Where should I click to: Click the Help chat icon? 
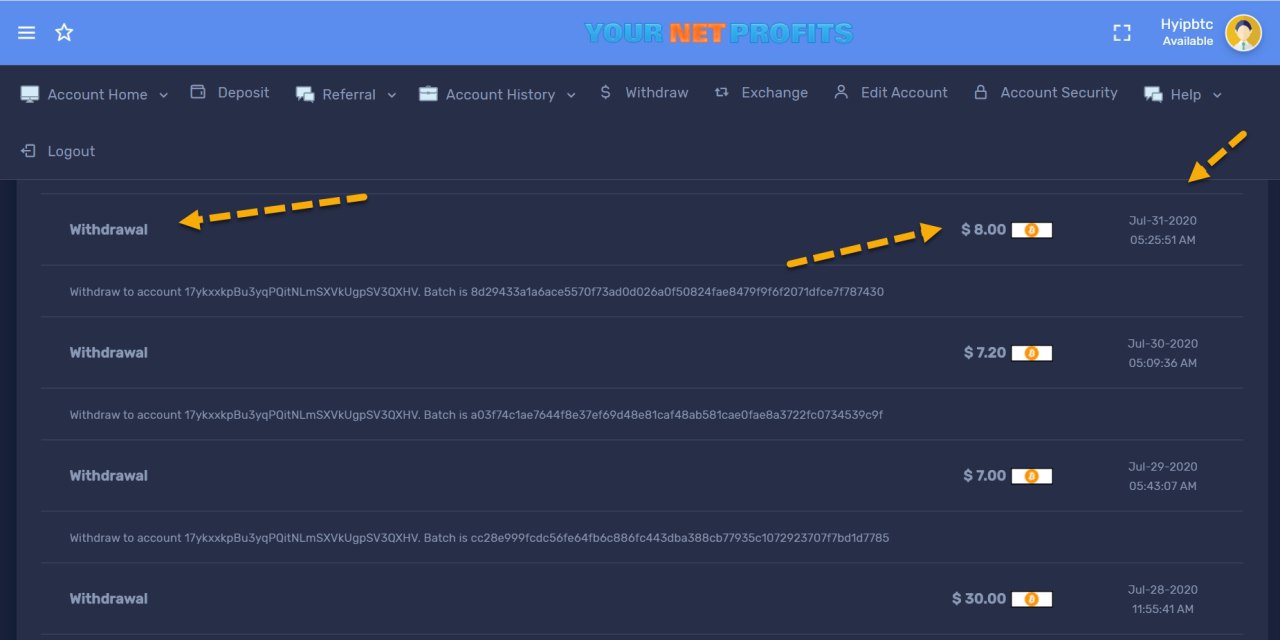point(1153,94)
